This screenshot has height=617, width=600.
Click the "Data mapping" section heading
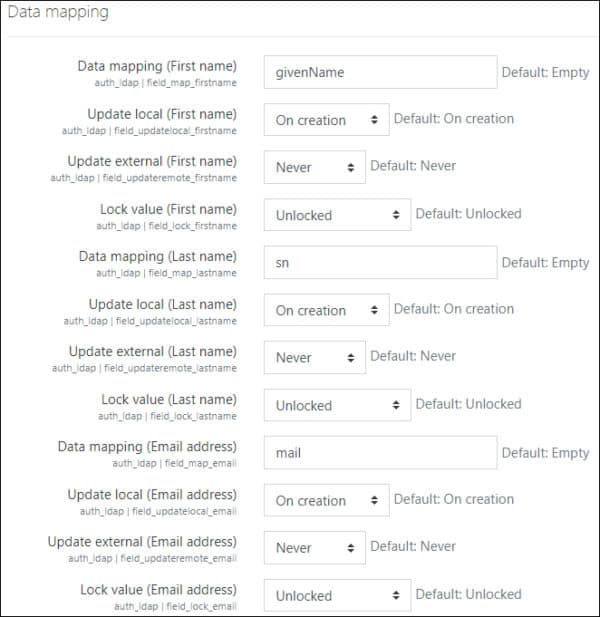pos(58,13)
